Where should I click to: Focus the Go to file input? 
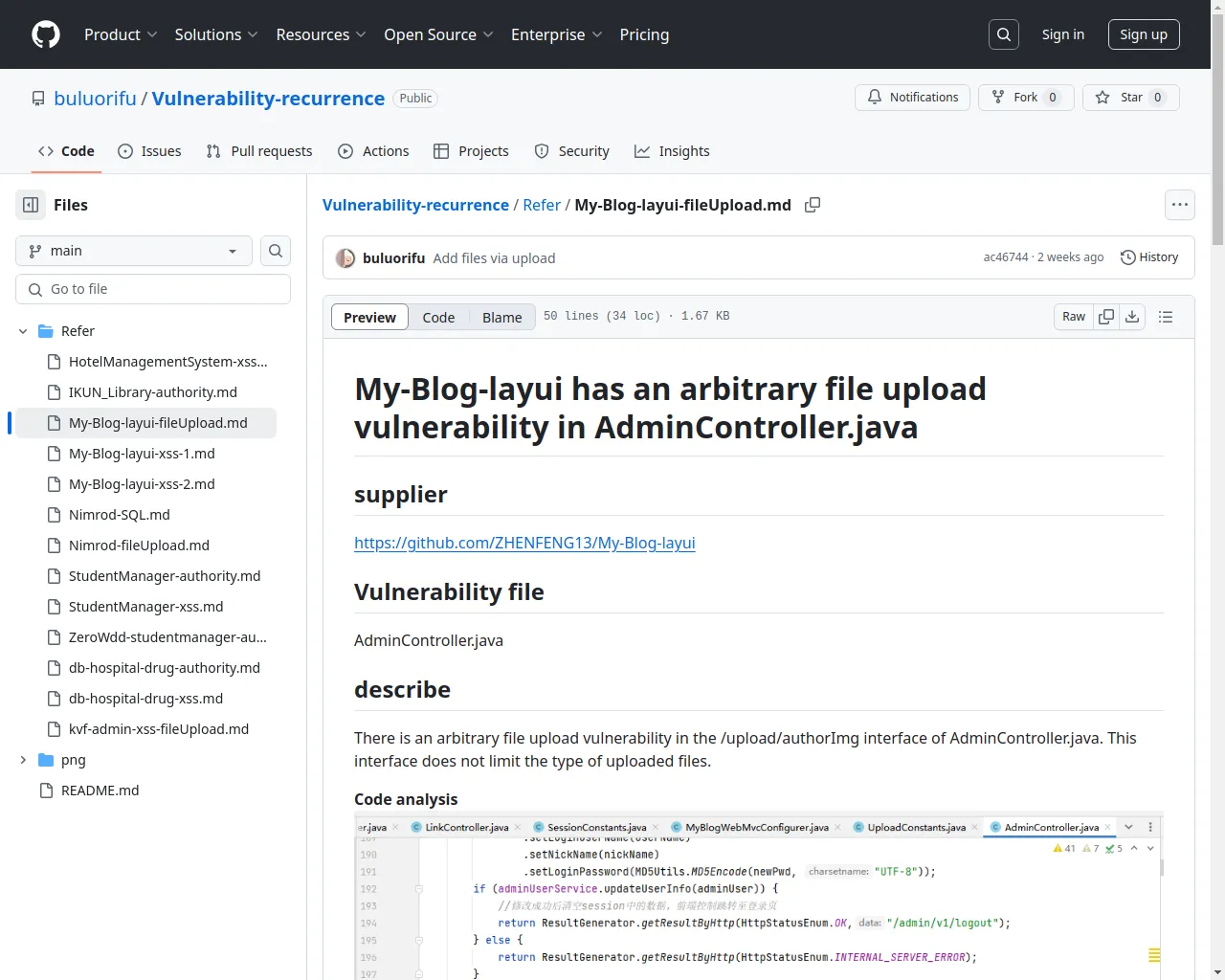point(153,289)
